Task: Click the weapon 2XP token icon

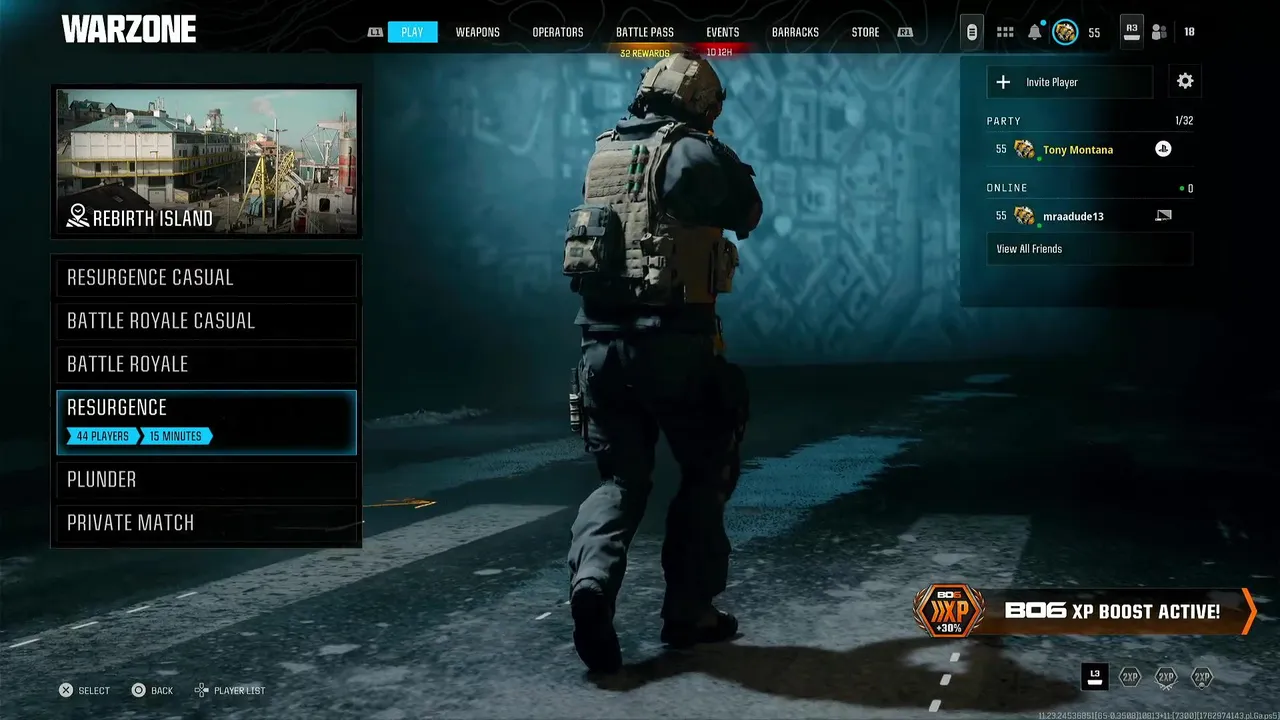Action: pos(1166,677)
